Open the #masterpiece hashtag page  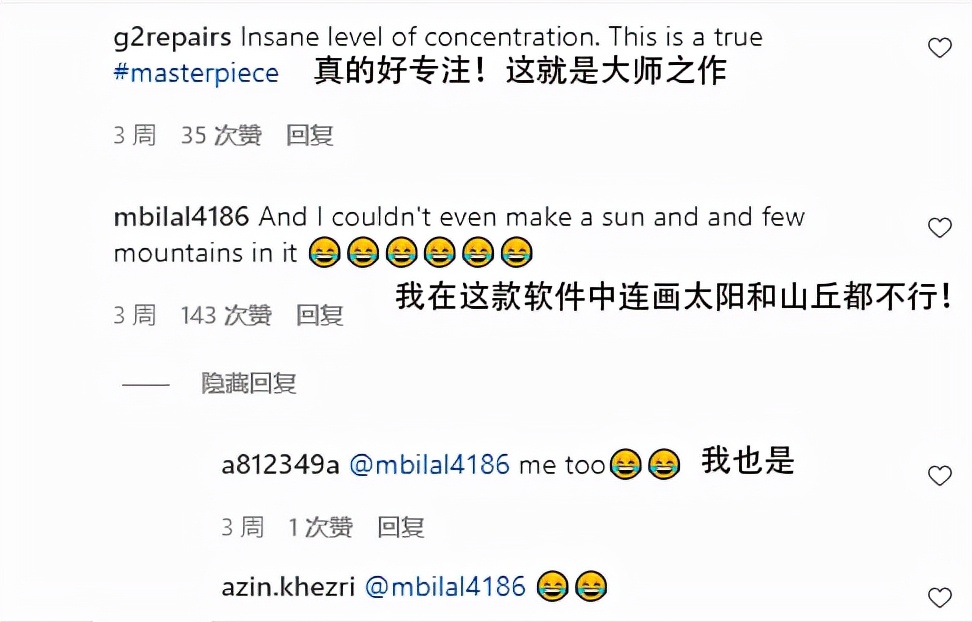point(194,72)
